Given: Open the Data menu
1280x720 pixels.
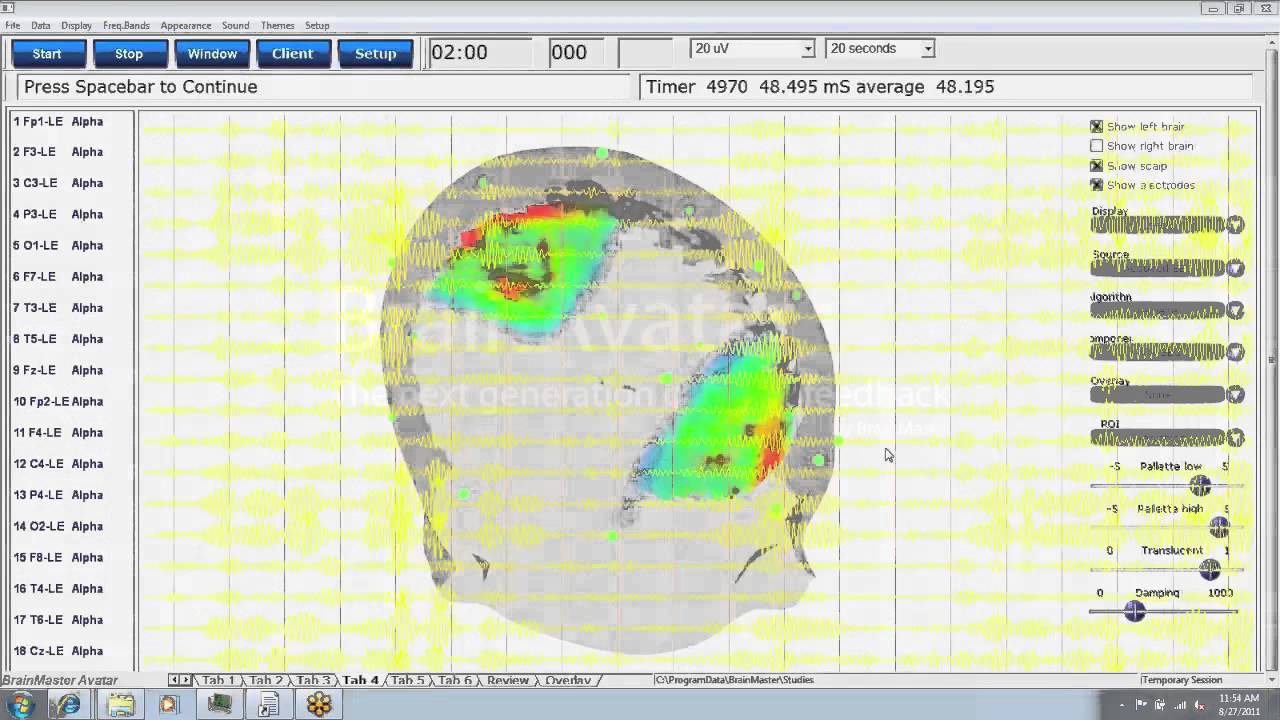Looking at the screenshot, I should click(41, 25).
